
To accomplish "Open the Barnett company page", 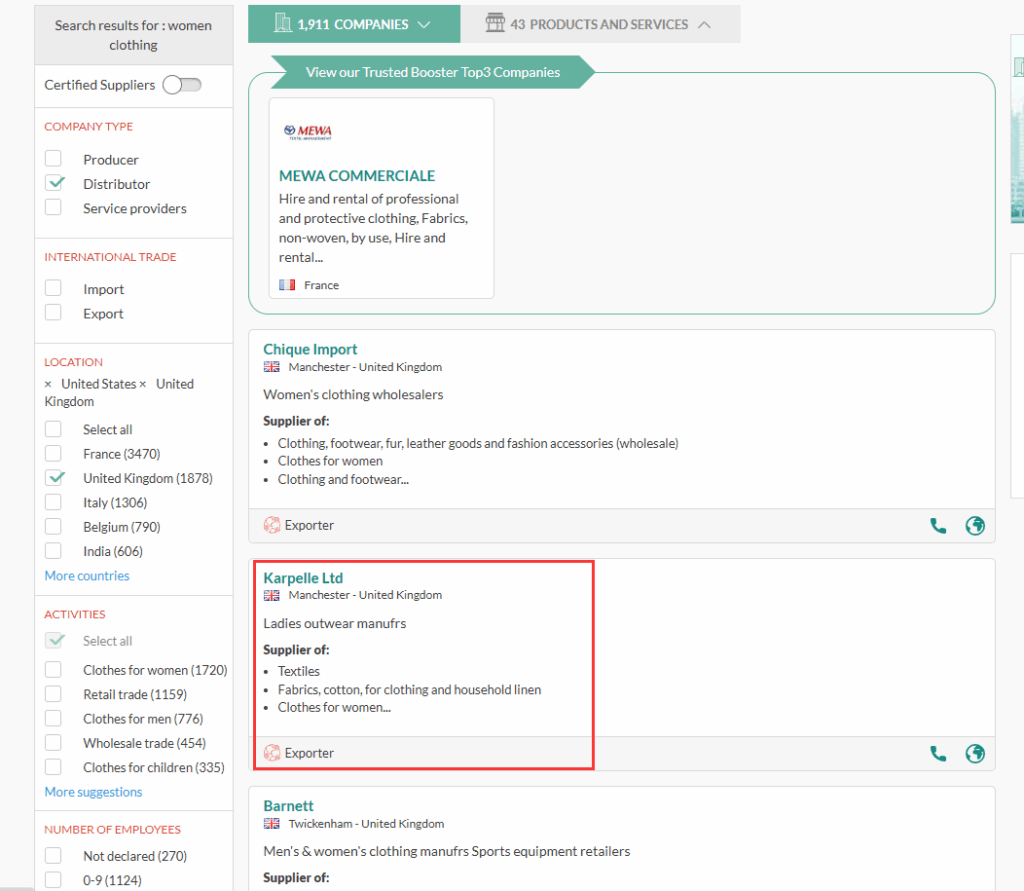I will pos(288,806).
